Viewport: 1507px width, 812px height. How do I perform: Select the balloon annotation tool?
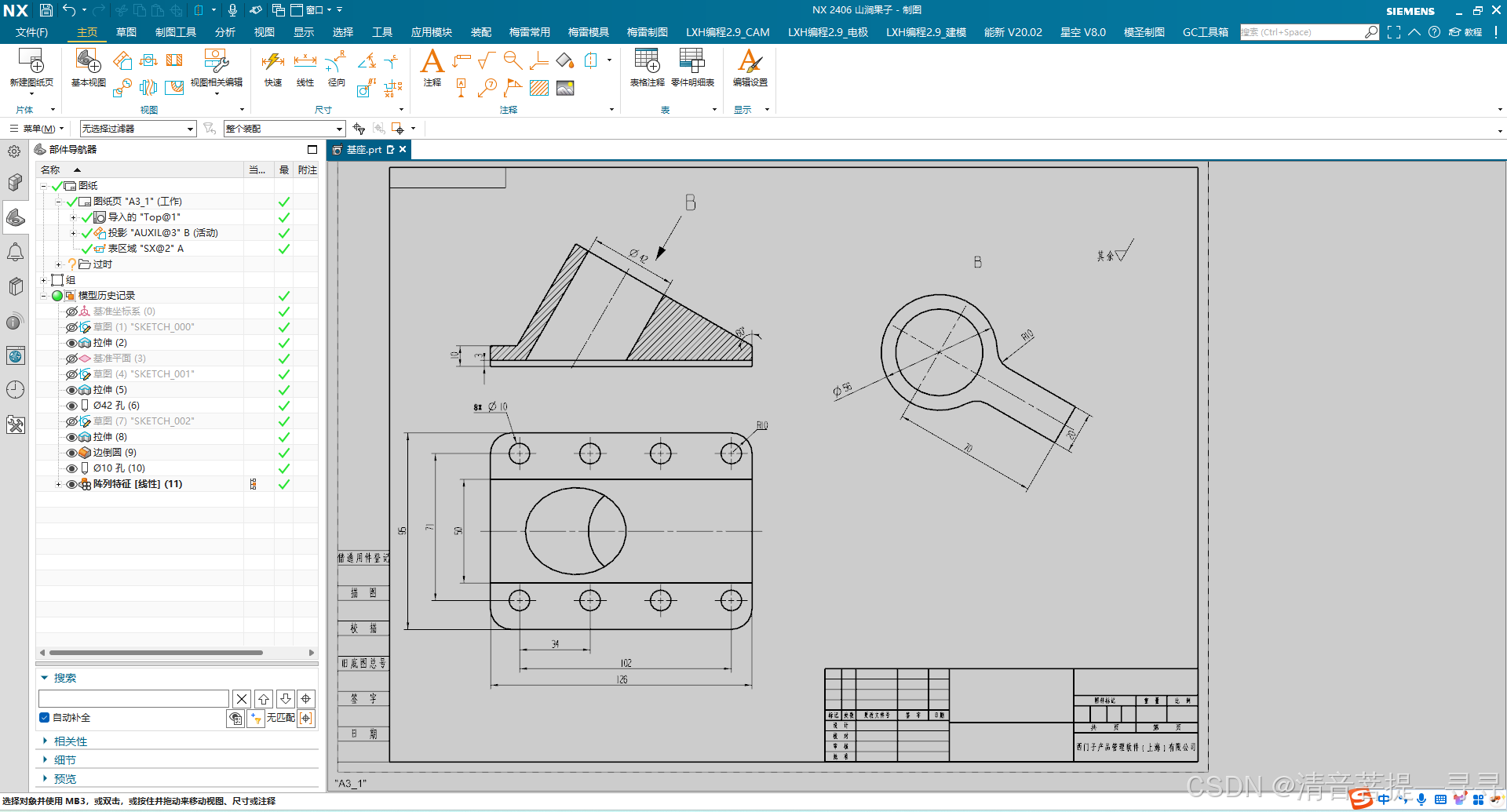coord(487,88)
